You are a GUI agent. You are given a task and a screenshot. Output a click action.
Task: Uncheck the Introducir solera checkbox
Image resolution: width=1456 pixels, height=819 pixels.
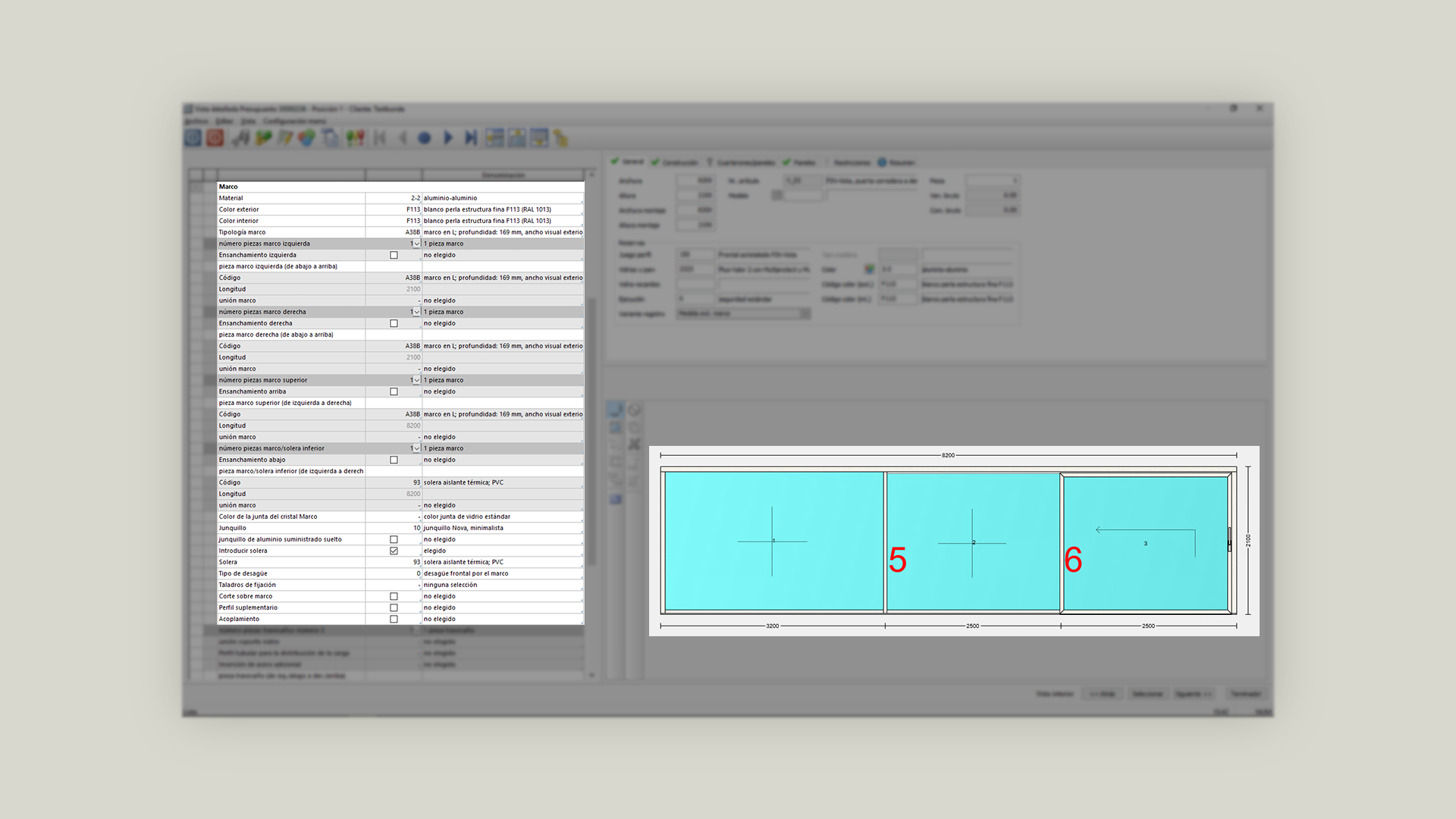pyautogui.click(x=394, y=551)
